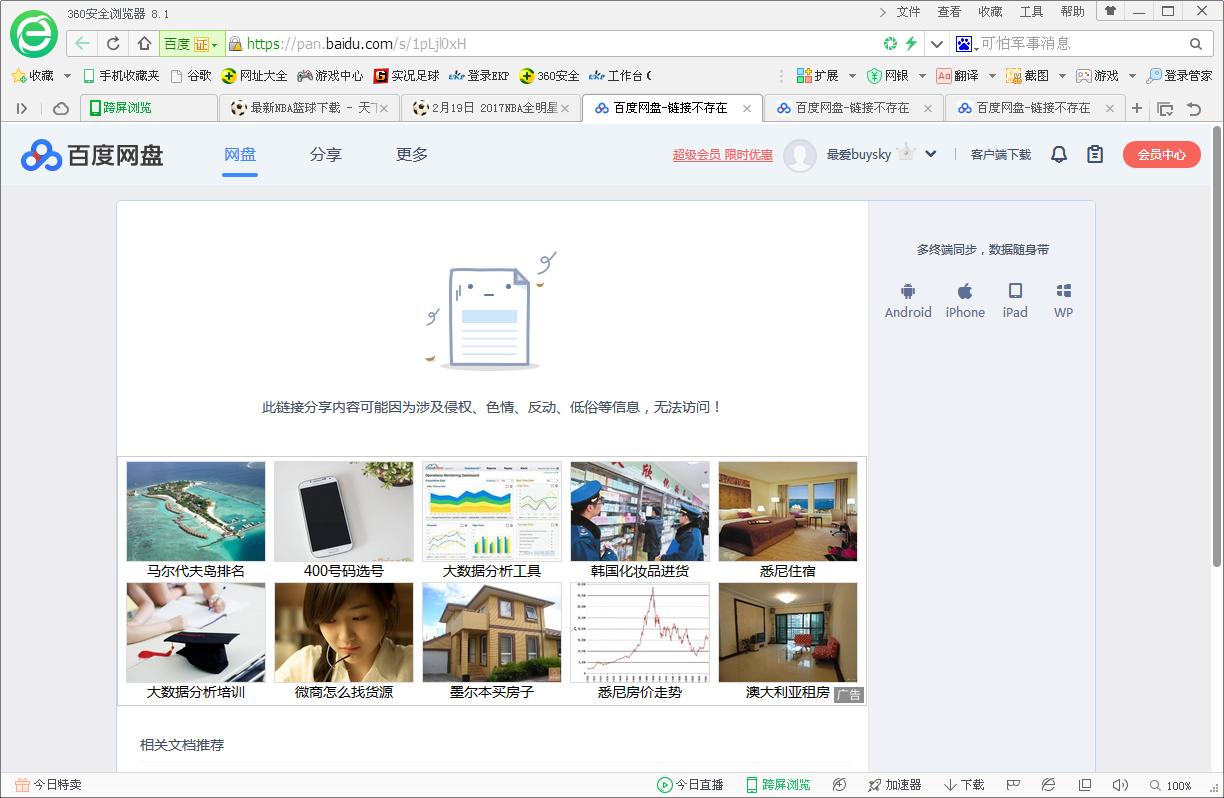Select the WP client icon
Screen dimensions: 1224x798
coord(1063,300)
